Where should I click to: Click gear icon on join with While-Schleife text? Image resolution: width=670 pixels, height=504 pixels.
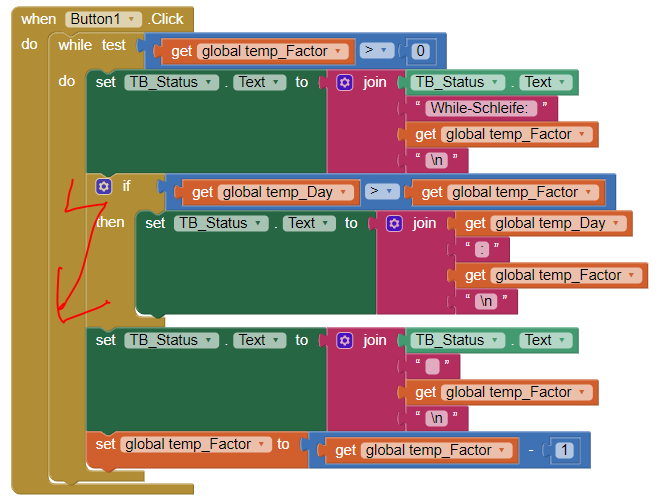pyautogui.click(x=345, y=83)
